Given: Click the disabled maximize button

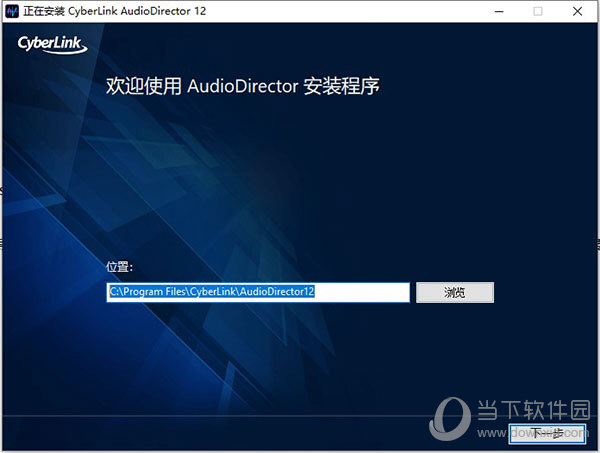Looking at the screenshot, I should [x=538, y=11].
